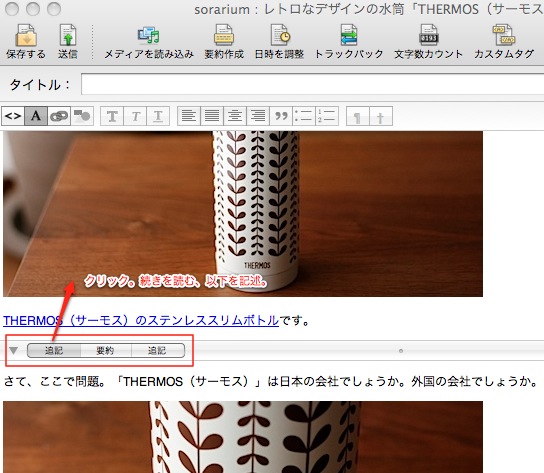Open the THERMOS（サーモス）のステンレススリムボトル link
Image resolution: width=544 pixels, height=473 pixels.
click(x=141, y=320)
